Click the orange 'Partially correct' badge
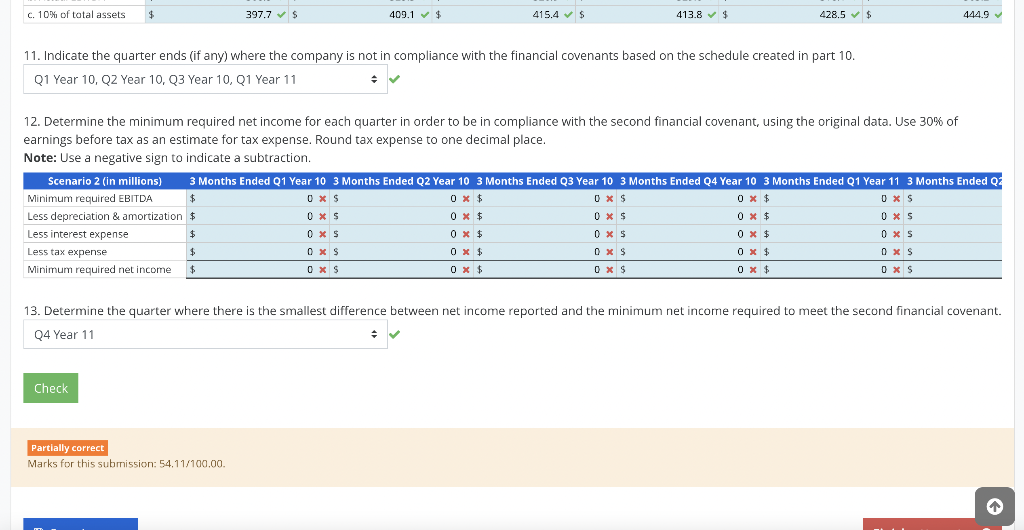The image size is (1024, 530). (67, 448)
